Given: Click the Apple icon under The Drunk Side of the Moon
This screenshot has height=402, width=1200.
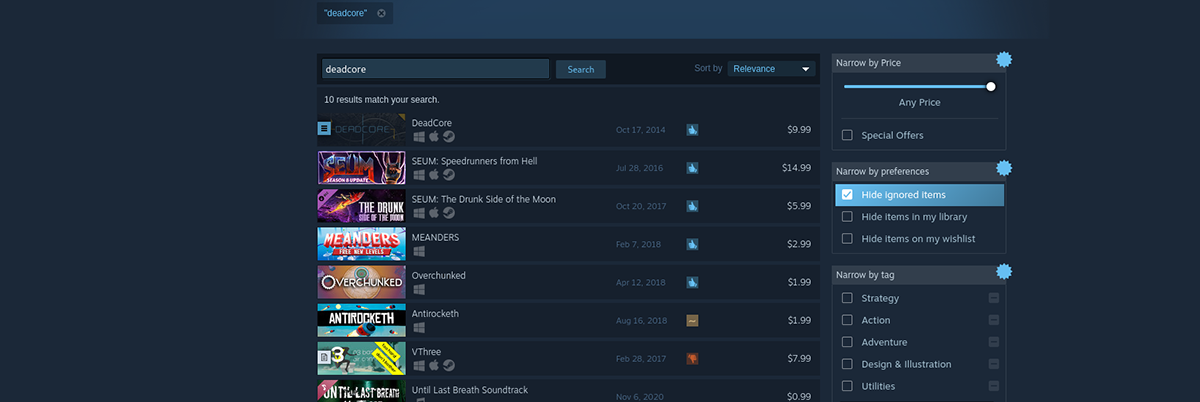Looking at the screenshot, I should (x=434, y=212).
